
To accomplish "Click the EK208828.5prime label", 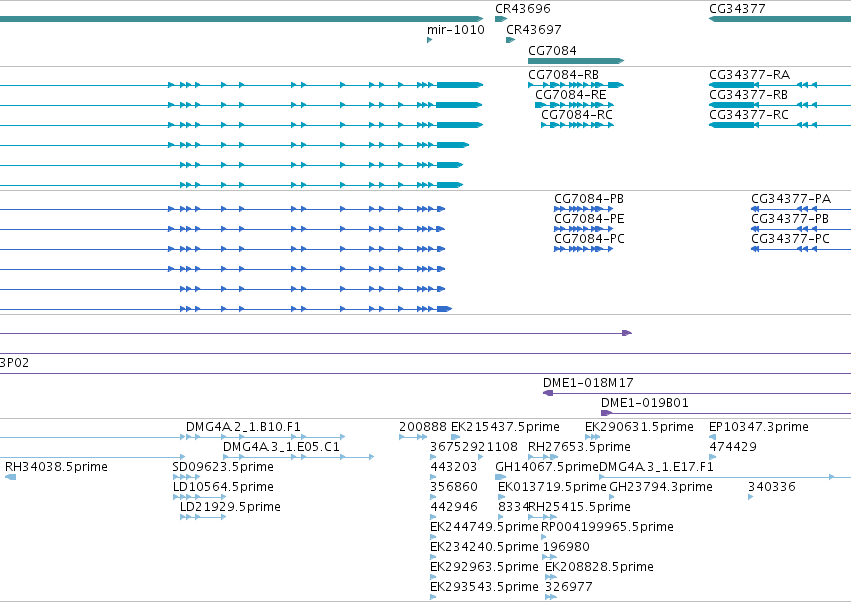I will pos(599,567).
